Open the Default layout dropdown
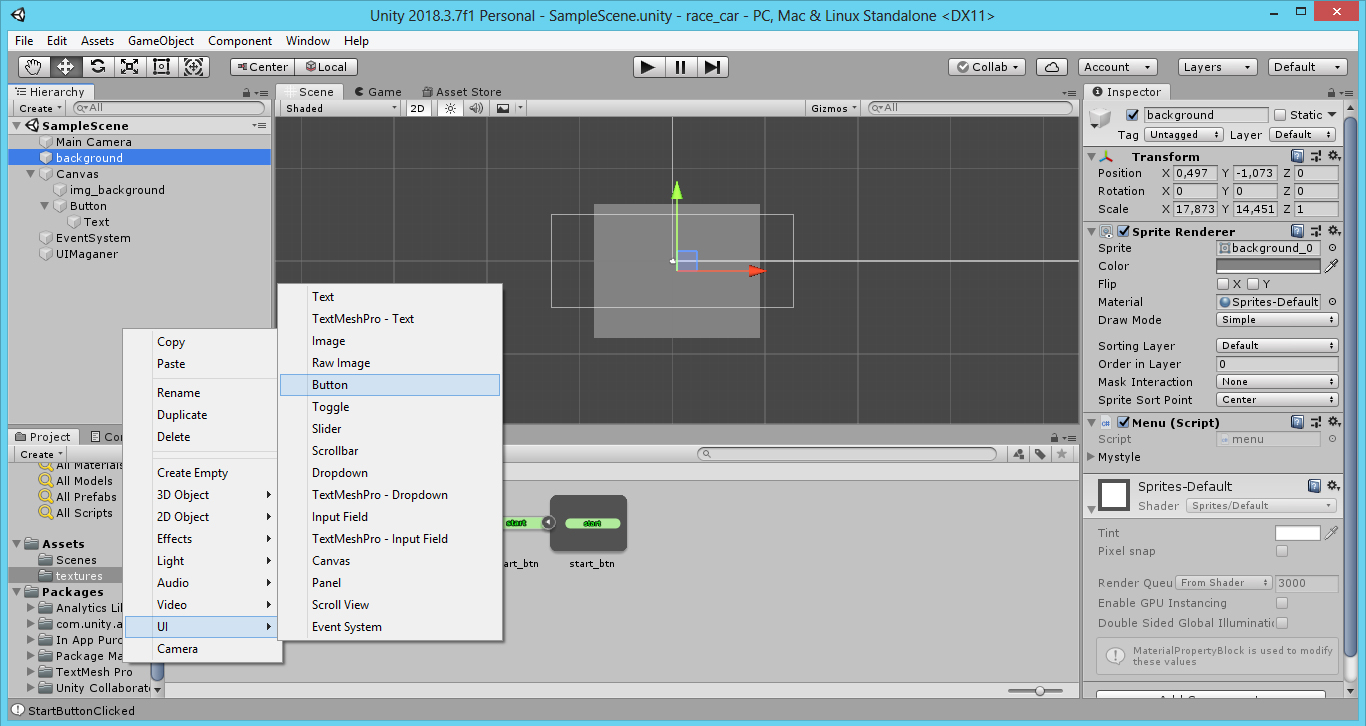Viewport: 1366px width, 726px height. point(1307,67)
